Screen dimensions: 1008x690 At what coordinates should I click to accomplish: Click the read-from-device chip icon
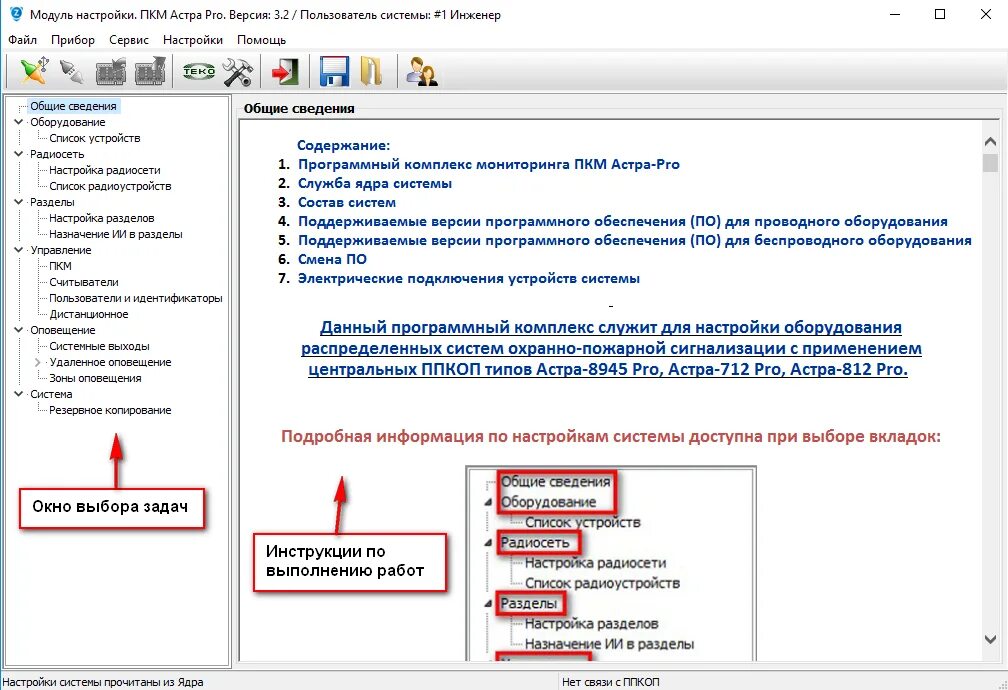[111, 71]
